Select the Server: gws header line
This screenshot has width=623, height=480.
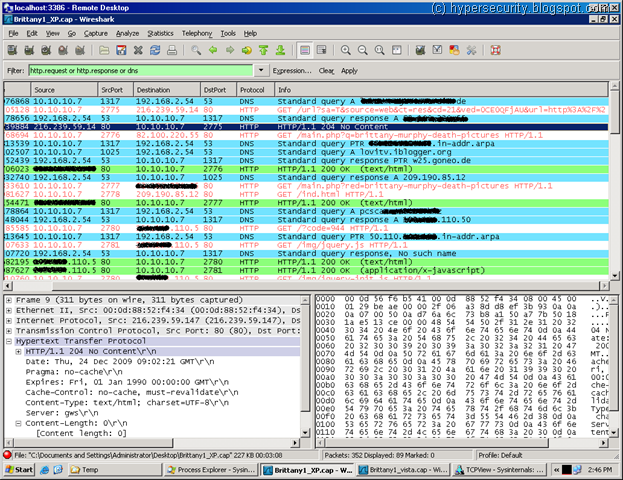(62, 413)
